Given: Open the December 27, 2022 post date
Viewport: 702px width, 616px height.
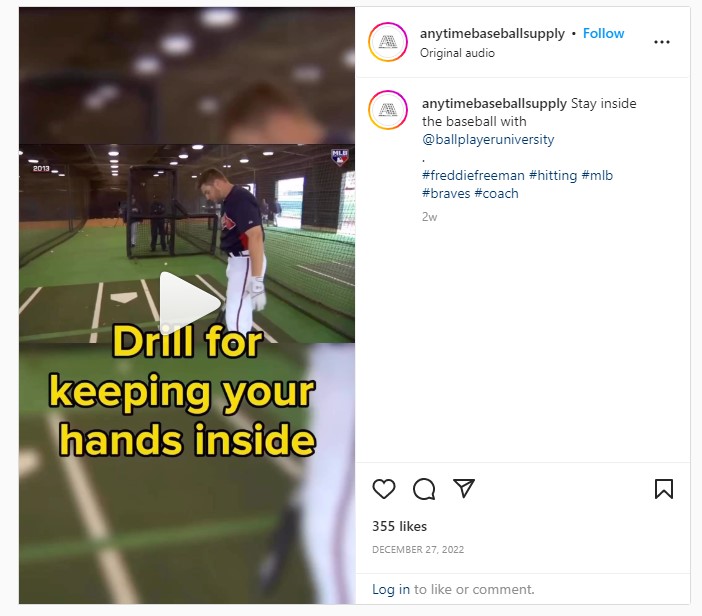Looking at the screenshot, I should click(x=418, y=549).
